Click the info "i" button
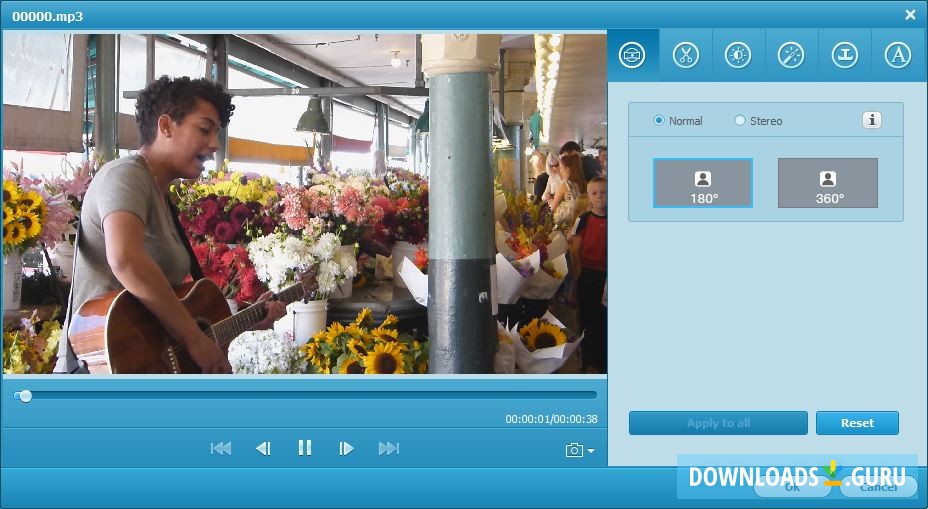Viewport: 928px width, 509px height. [871, 120]
